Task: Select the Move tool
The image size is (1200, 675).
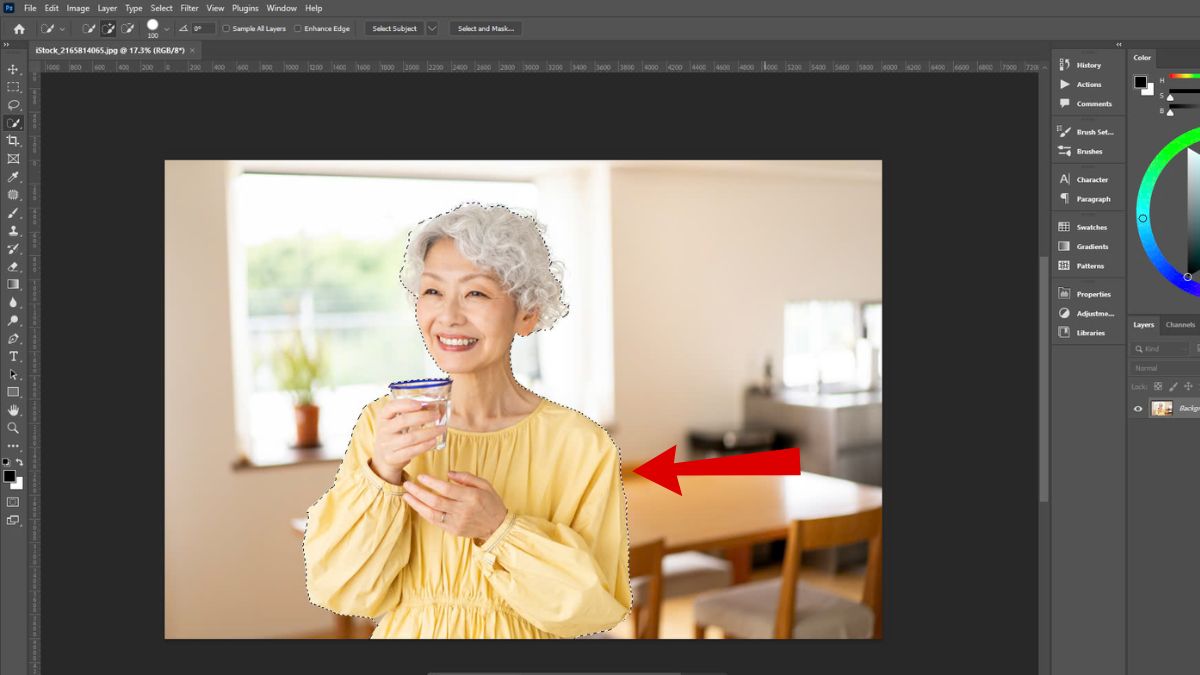Action: (13, 69)
